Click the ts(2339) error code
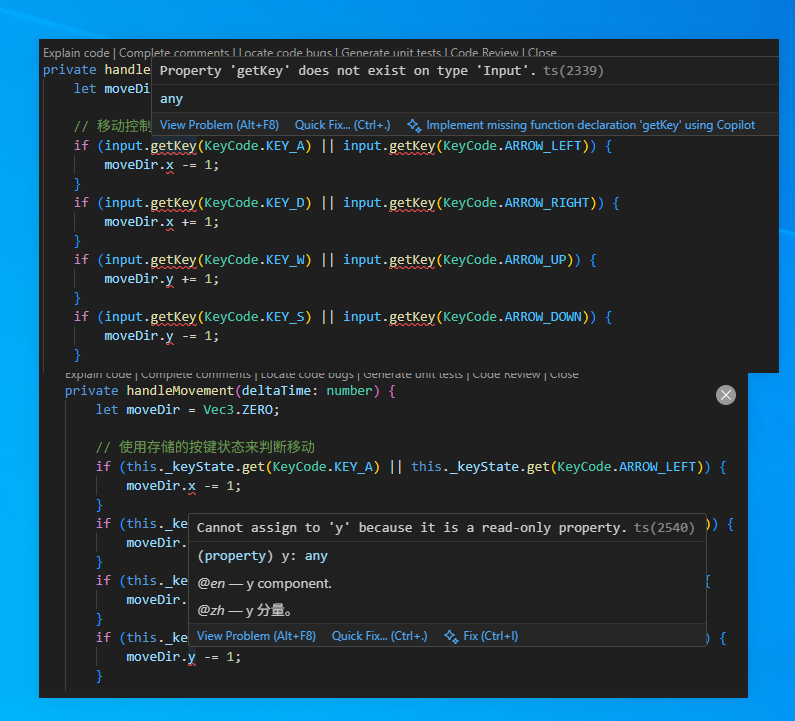 coord(573,71)
